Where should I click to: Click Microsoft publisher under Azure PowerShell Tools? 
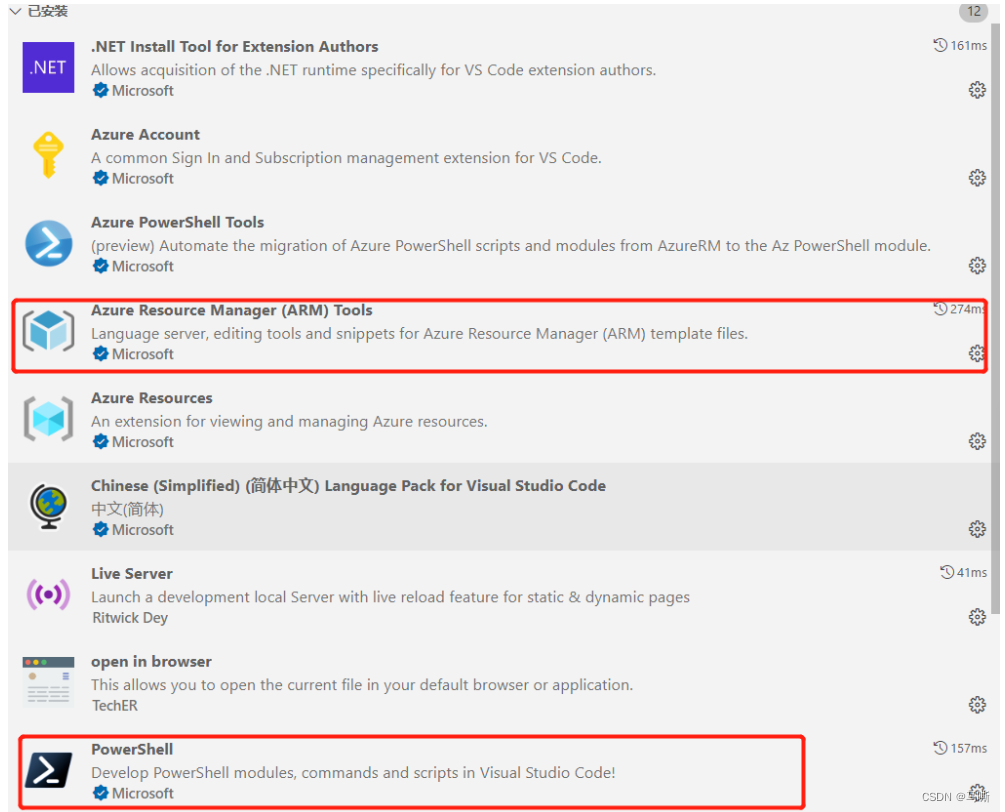tap(142, 266)
